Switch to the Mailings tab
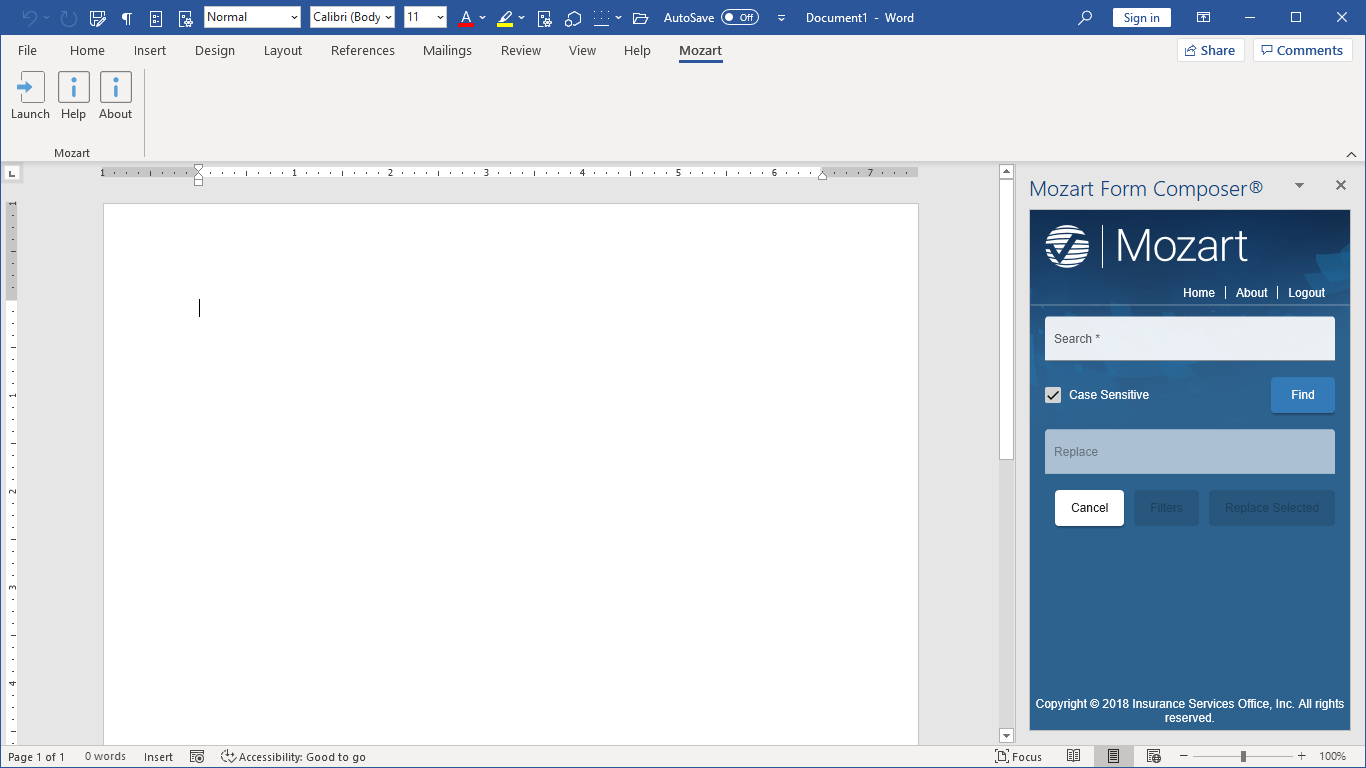The width and height of the screenshot is (1366, 768). point(447,50)
